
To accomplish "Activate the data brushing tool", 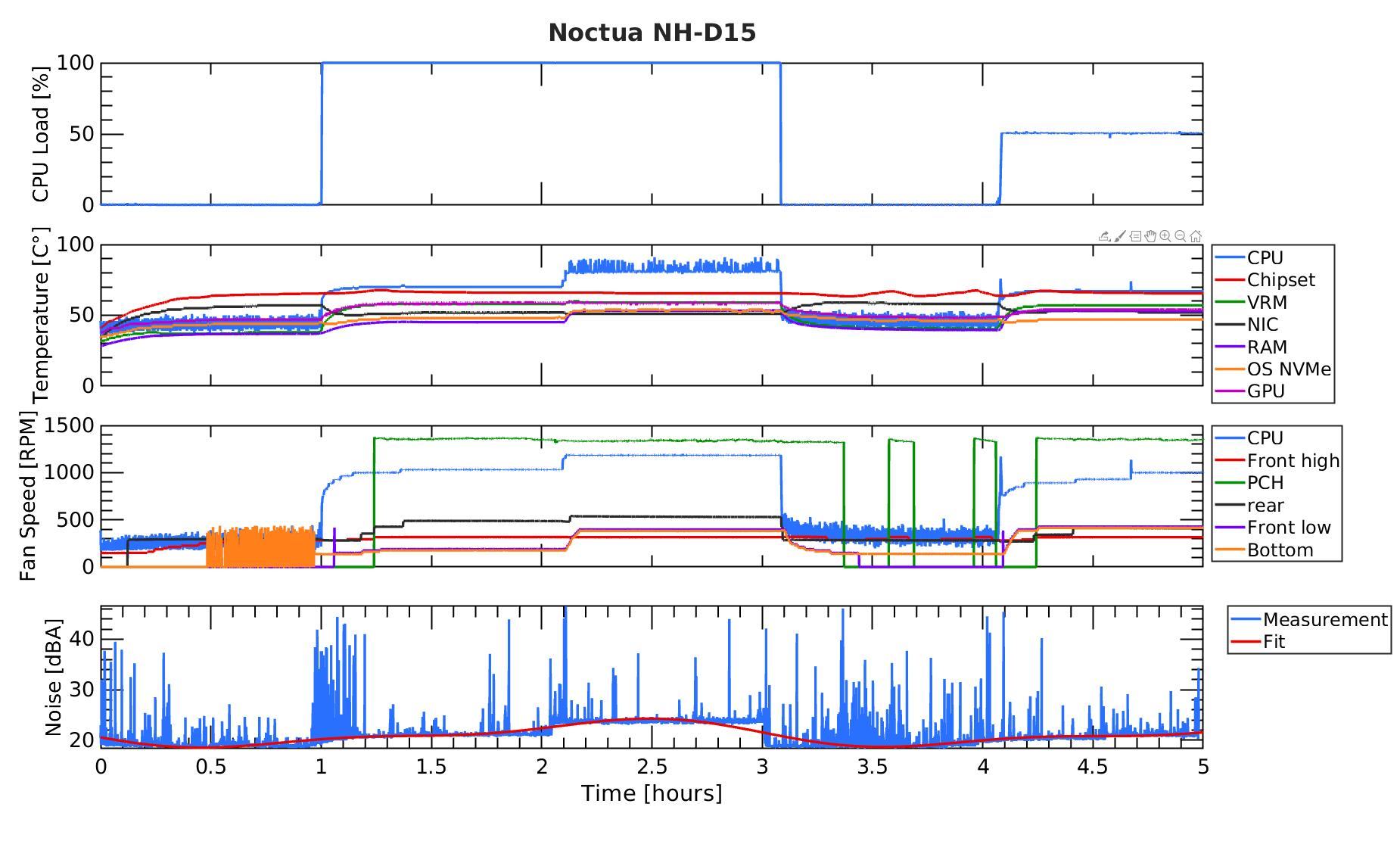I will [1120, 236].
